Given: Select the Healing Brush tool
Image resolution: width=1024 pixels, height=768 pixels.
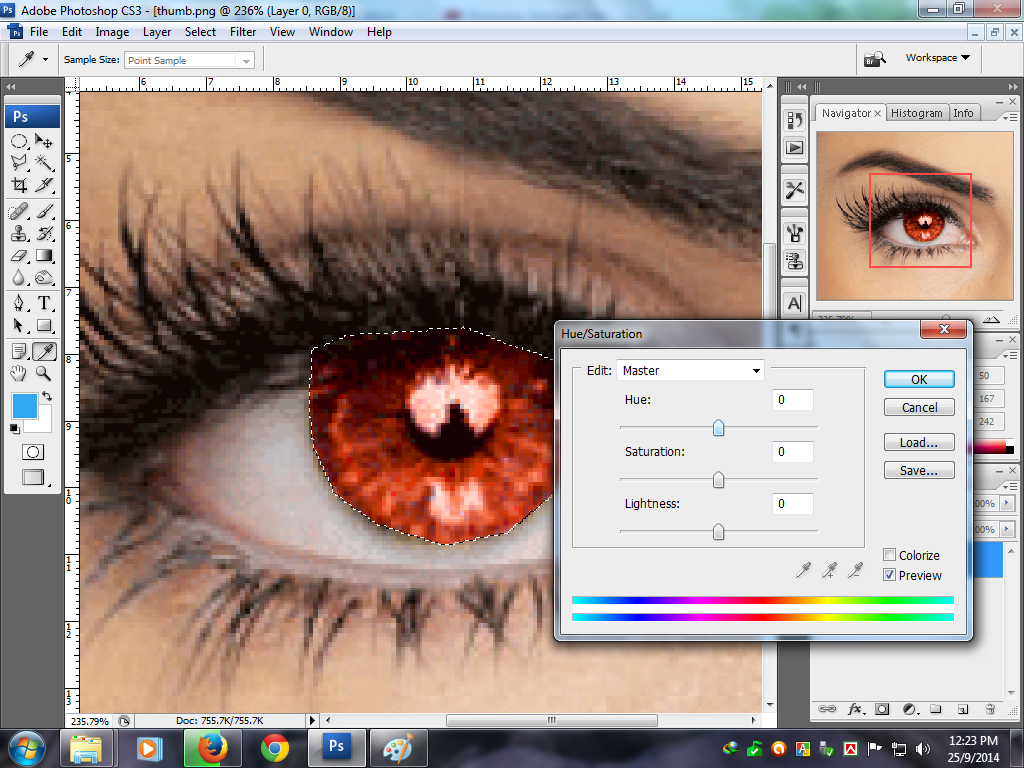Looking at the screenshot, I should [x=19, y=212].
